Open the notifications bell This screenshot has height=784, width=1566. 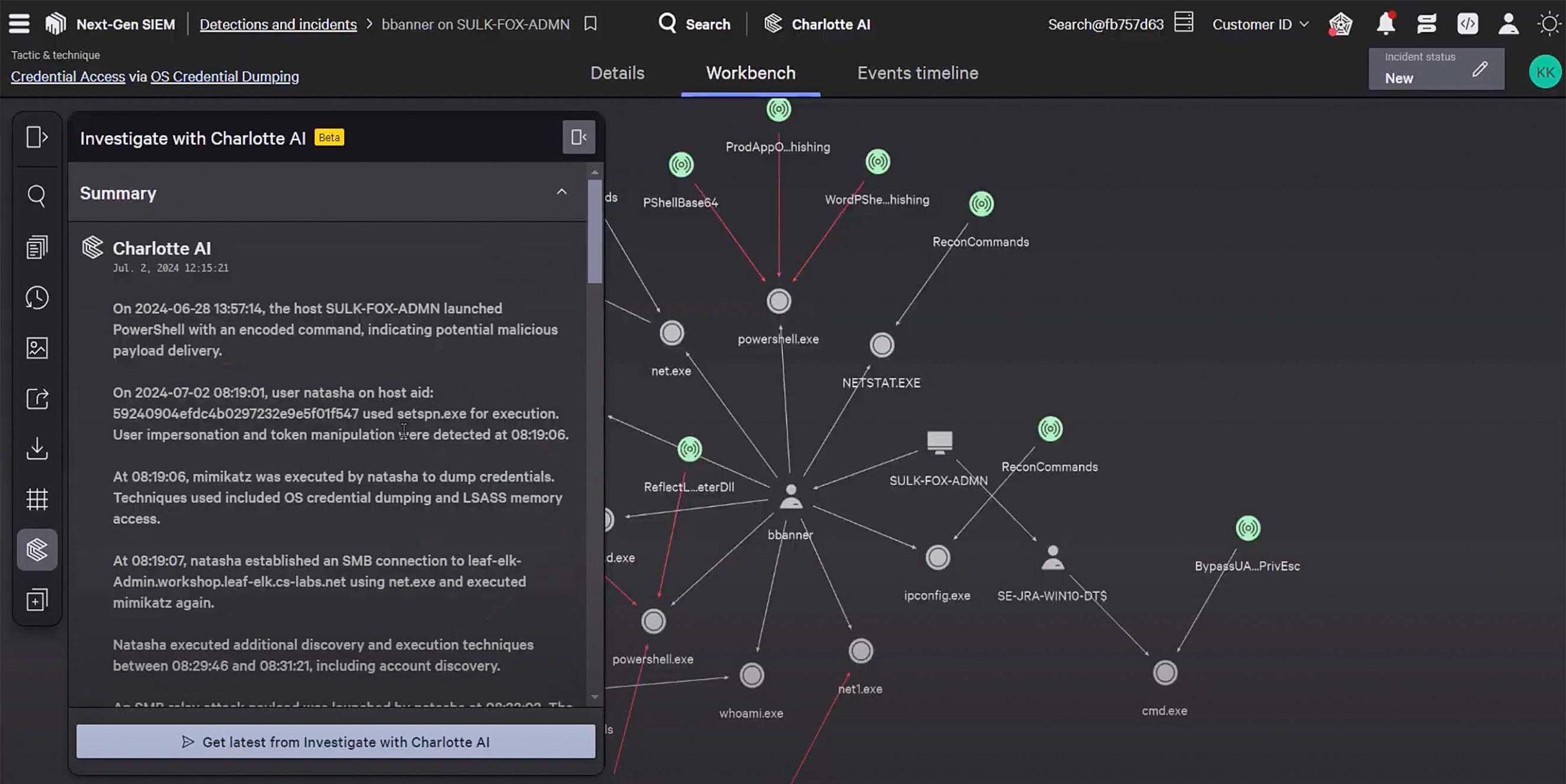[x=1386, y=23]
